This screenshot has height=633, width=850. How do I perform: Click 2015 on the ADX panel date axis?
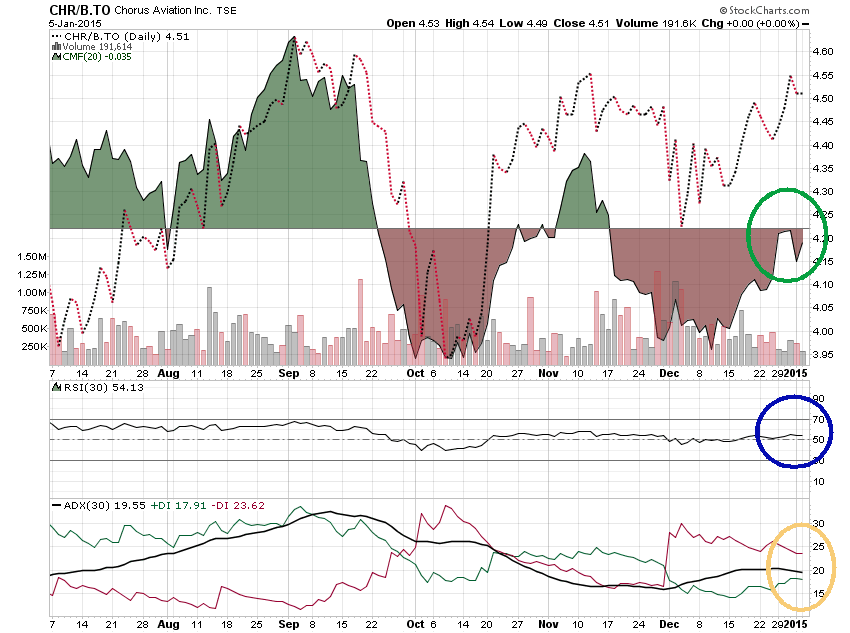pyautogui.click(x=796, y=624)
